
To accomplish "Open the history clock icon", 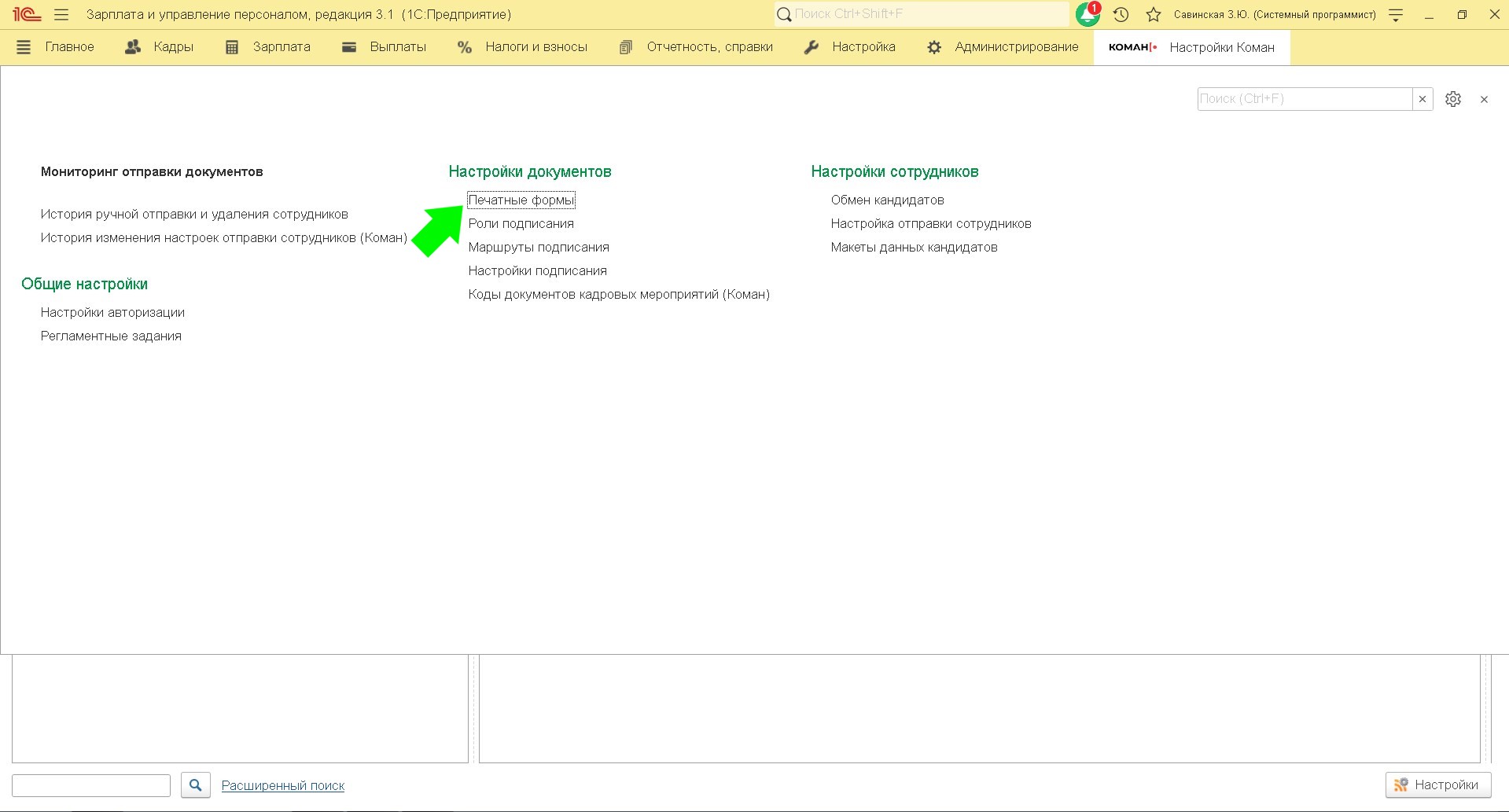I will pyautogui.click(x=1121, y=15).
